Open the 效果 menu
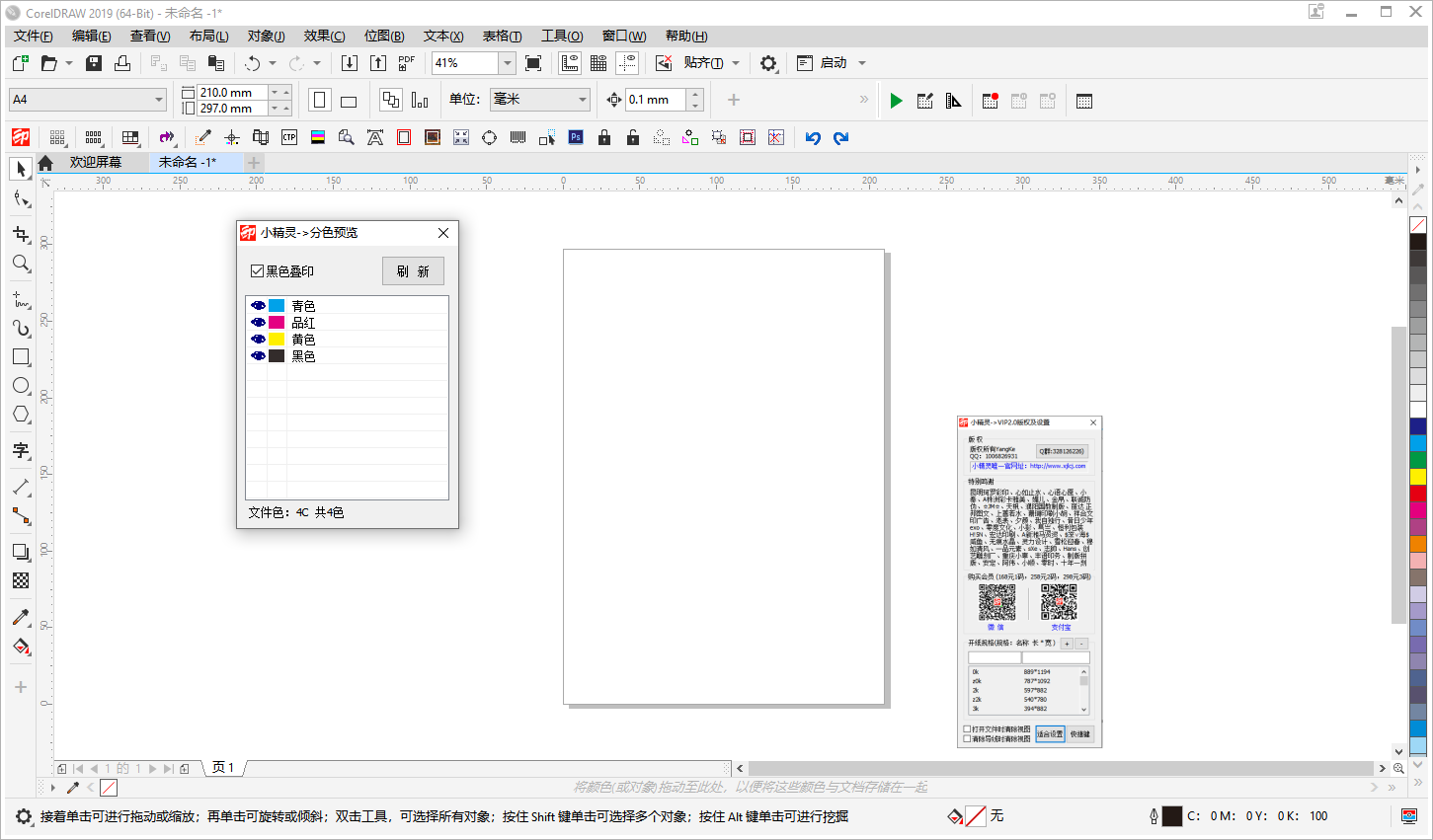 (x=324, y=37)
